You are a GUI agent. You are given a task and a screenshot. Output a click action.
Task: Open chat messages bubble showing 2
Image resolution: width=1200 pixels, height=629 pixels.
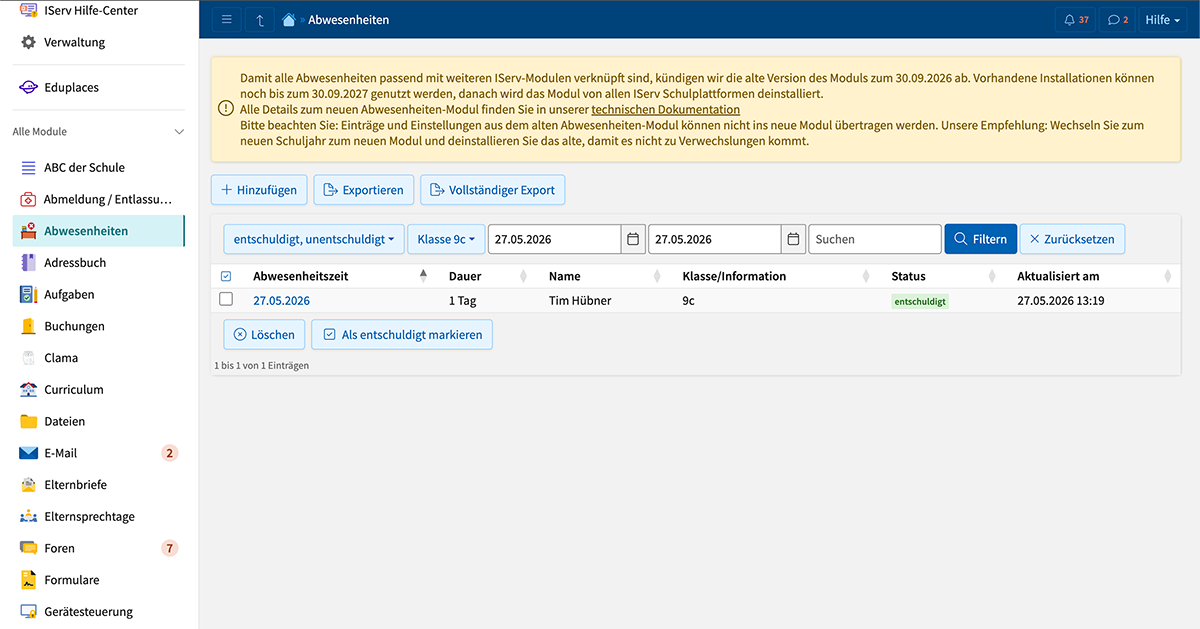tap(1118, 20)
